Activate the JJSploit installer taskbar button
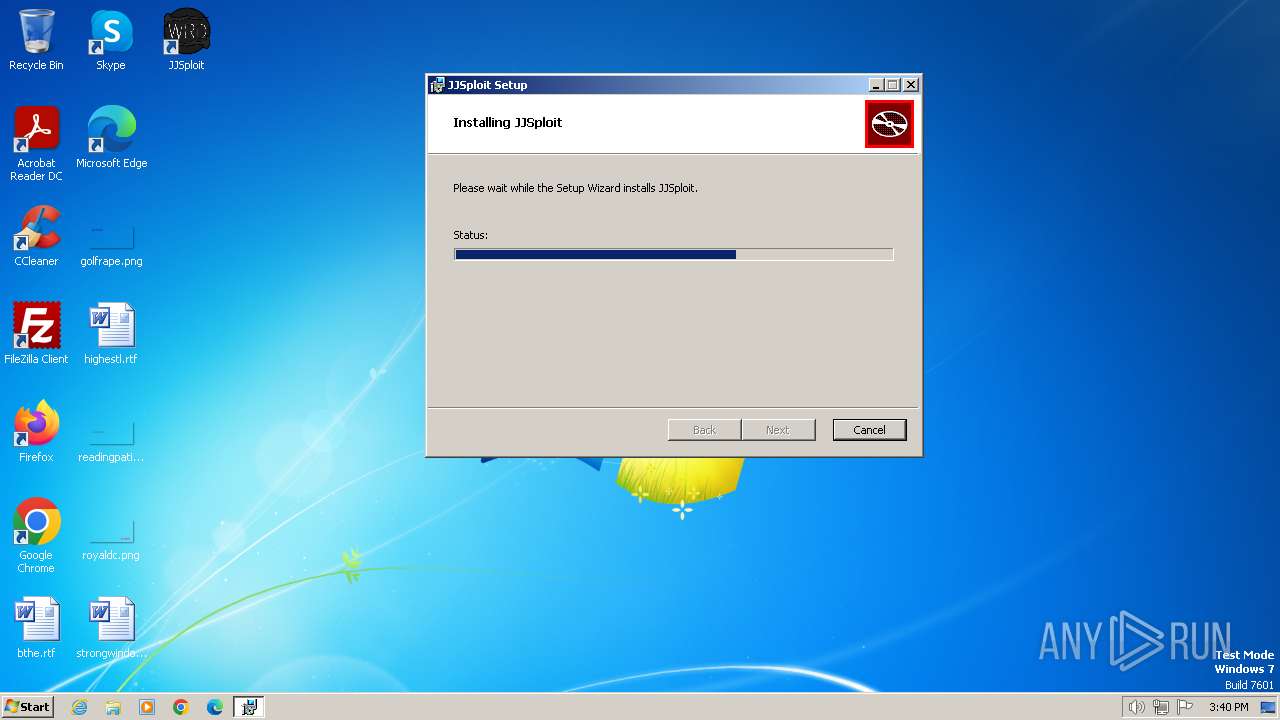Image resolution: width=1280 pixels, height=720 pixels. [x=248, y=707]
